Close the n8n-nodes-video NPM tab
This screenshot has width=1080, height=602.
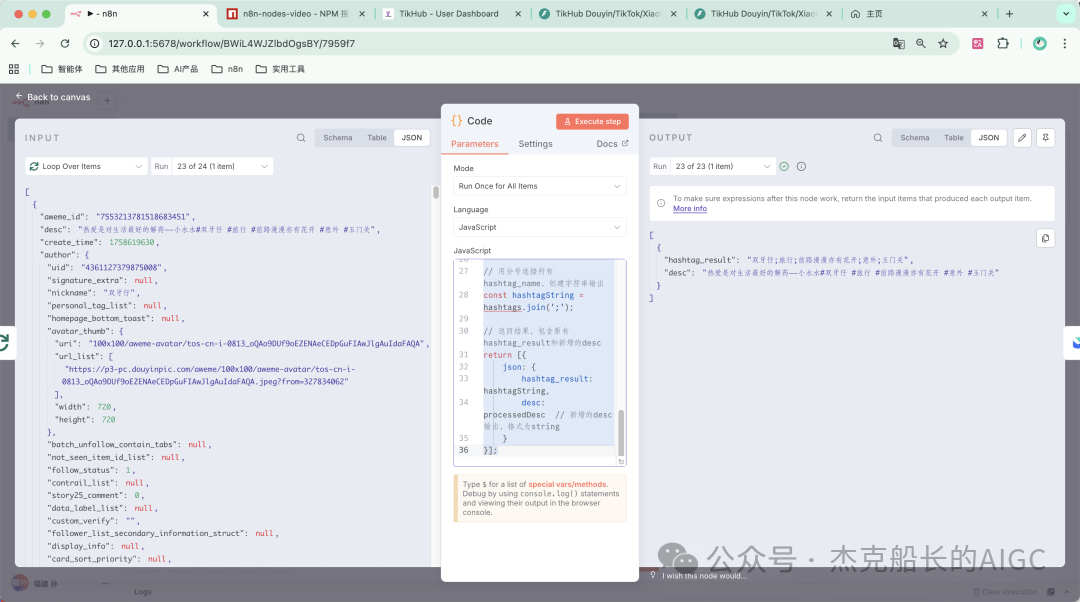point(362,14)
